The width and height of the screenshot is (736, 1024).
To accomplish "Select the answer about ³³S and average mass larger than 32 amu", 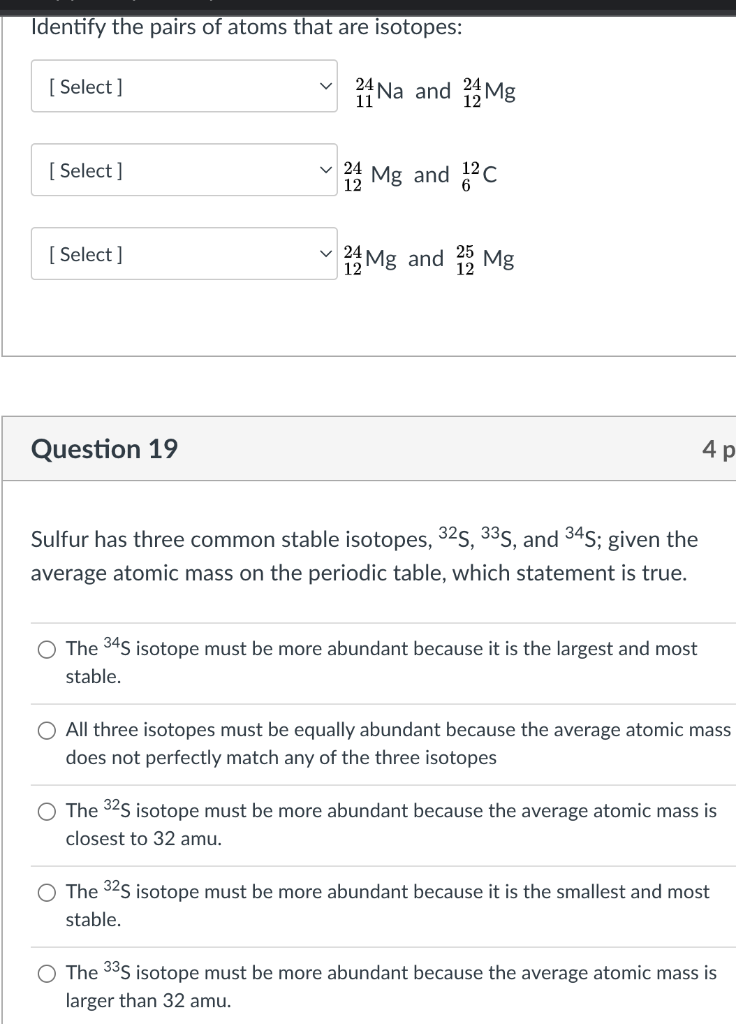I will click(46, 973).
